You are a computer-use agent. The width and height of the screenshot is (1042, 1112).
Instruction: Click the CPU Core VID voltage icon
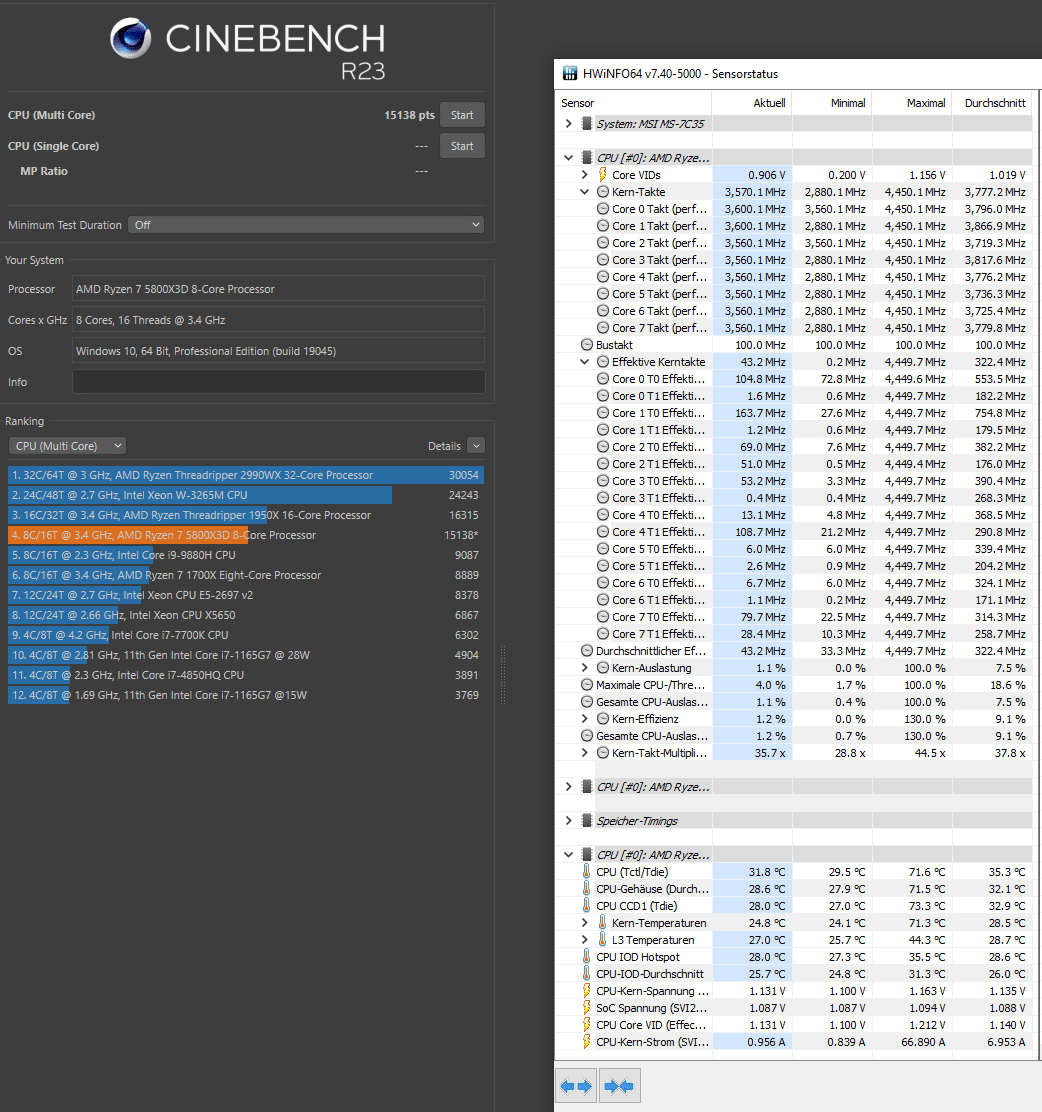point(587,1025)
